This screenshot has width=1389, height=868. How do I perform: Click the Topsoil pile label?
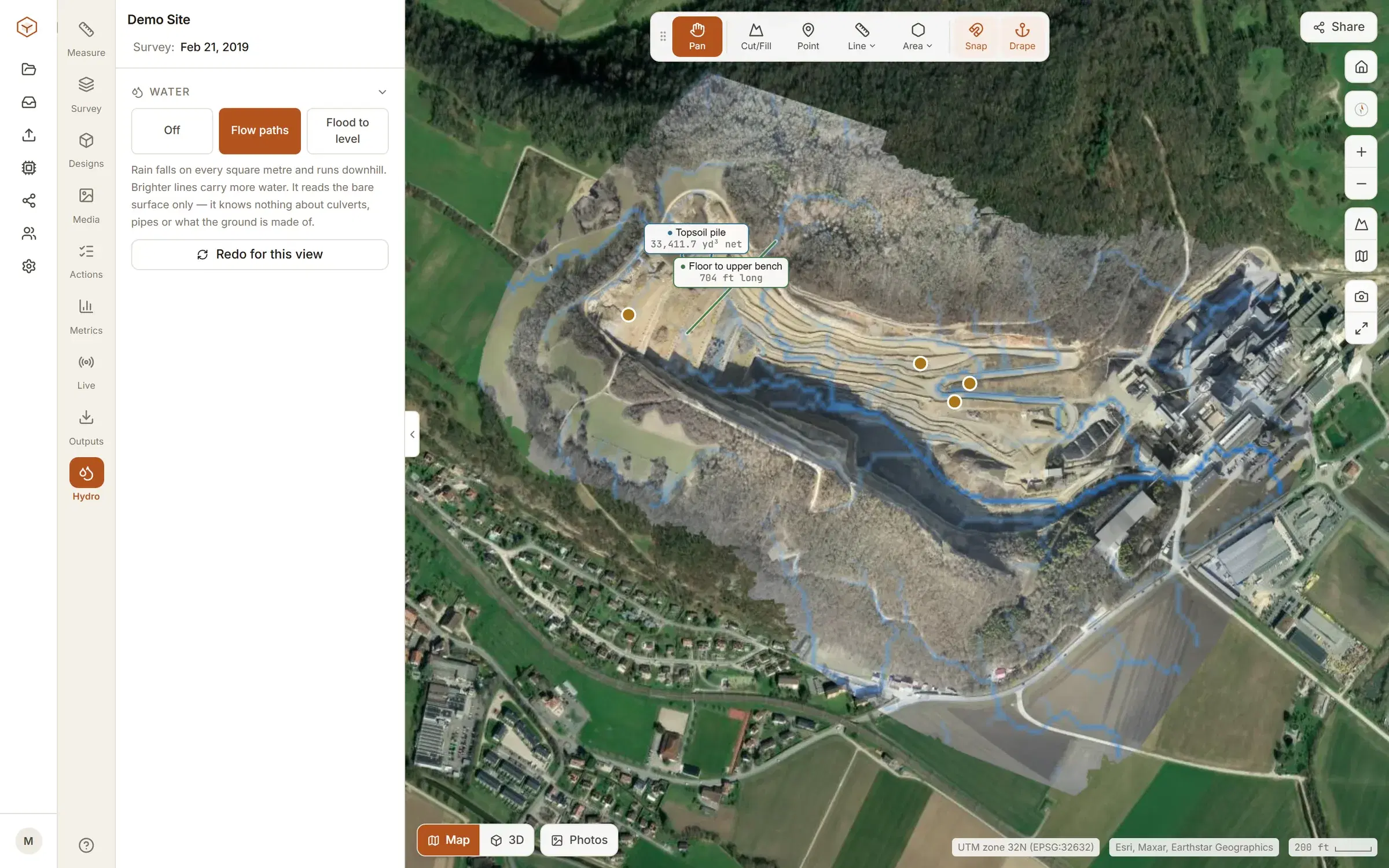(696, 238)
